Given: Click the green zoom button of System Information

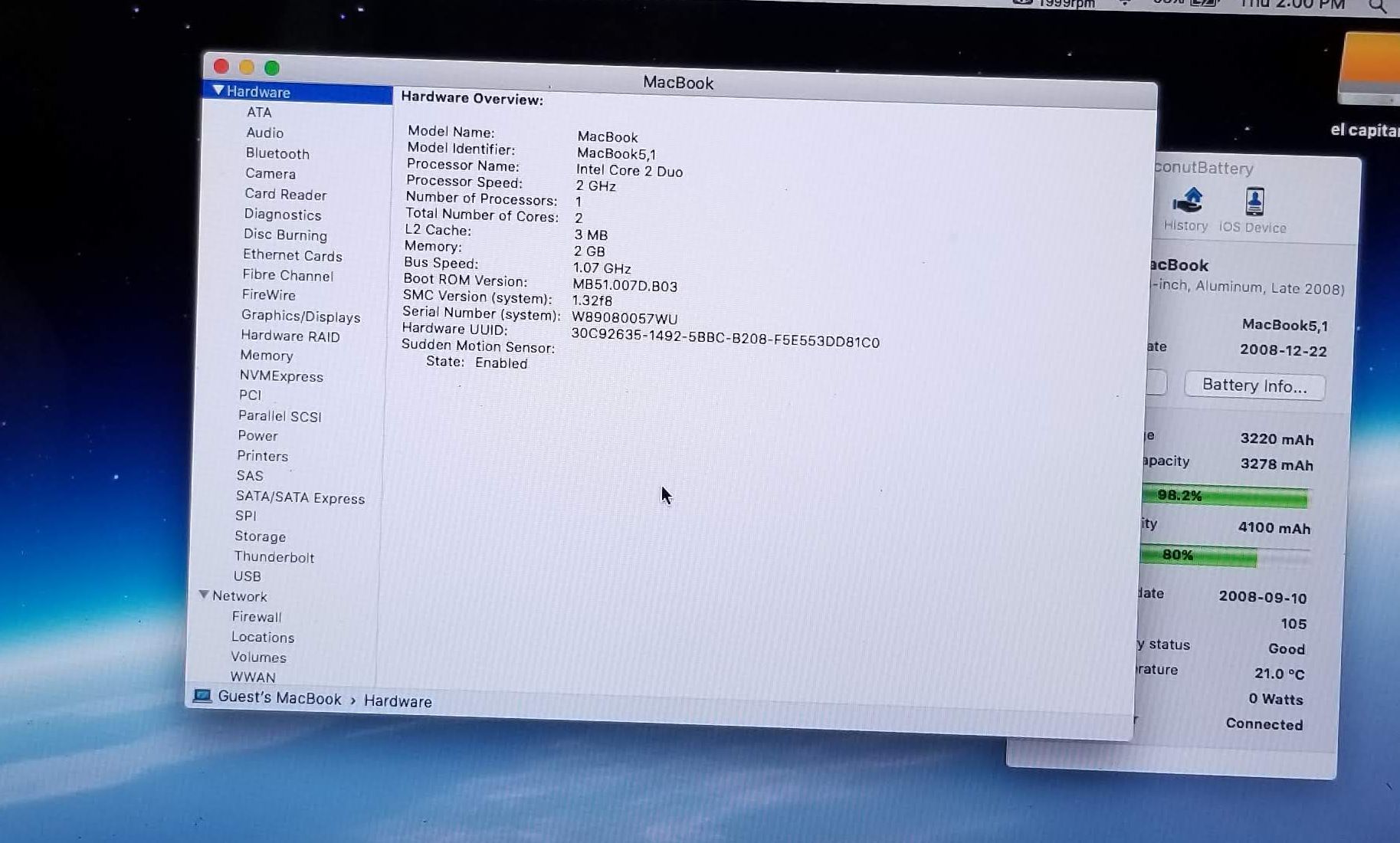Looking at the screenshot, I should [x=272, y=68].
